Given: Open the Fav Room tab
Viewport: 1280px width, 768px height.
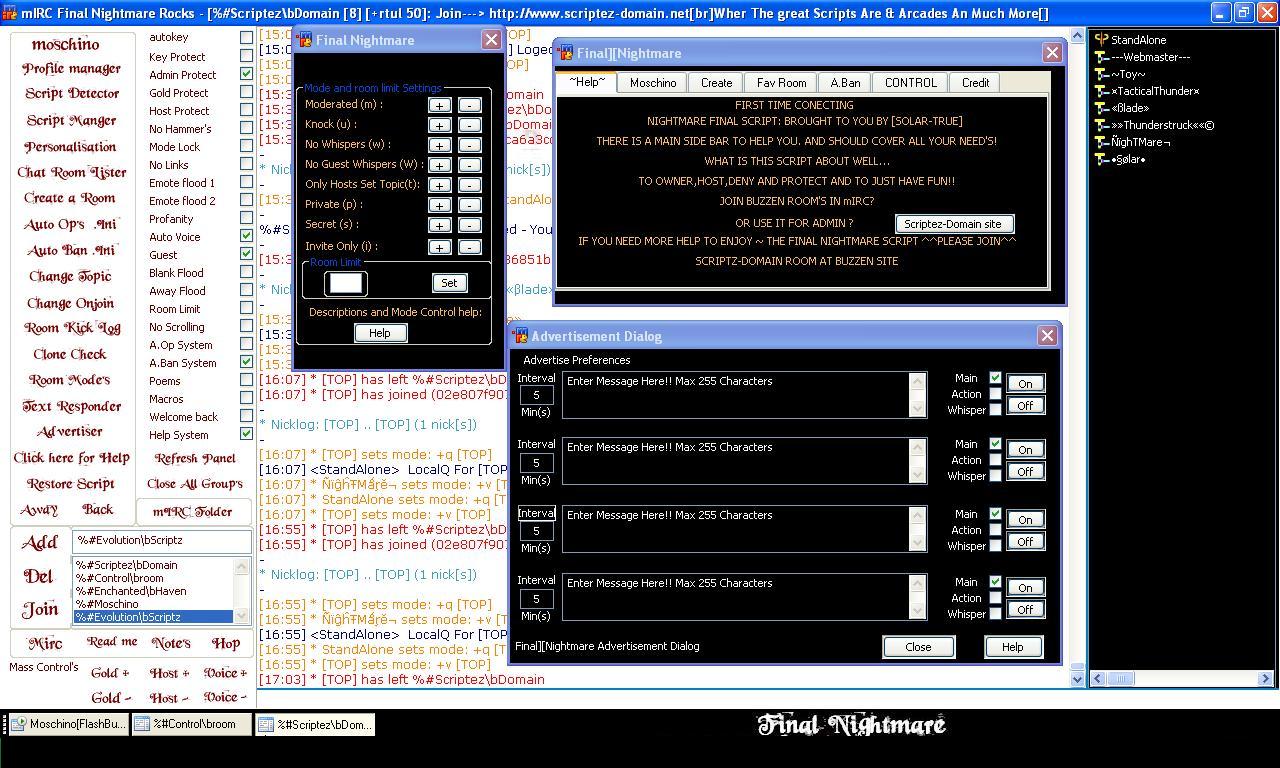Looking at the screenshot, I should coord(781,83).
